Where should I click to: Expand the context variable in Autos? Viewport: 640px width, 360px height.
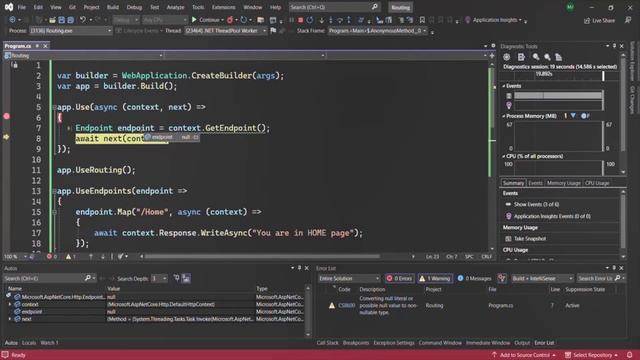click(x=10, y=304)
